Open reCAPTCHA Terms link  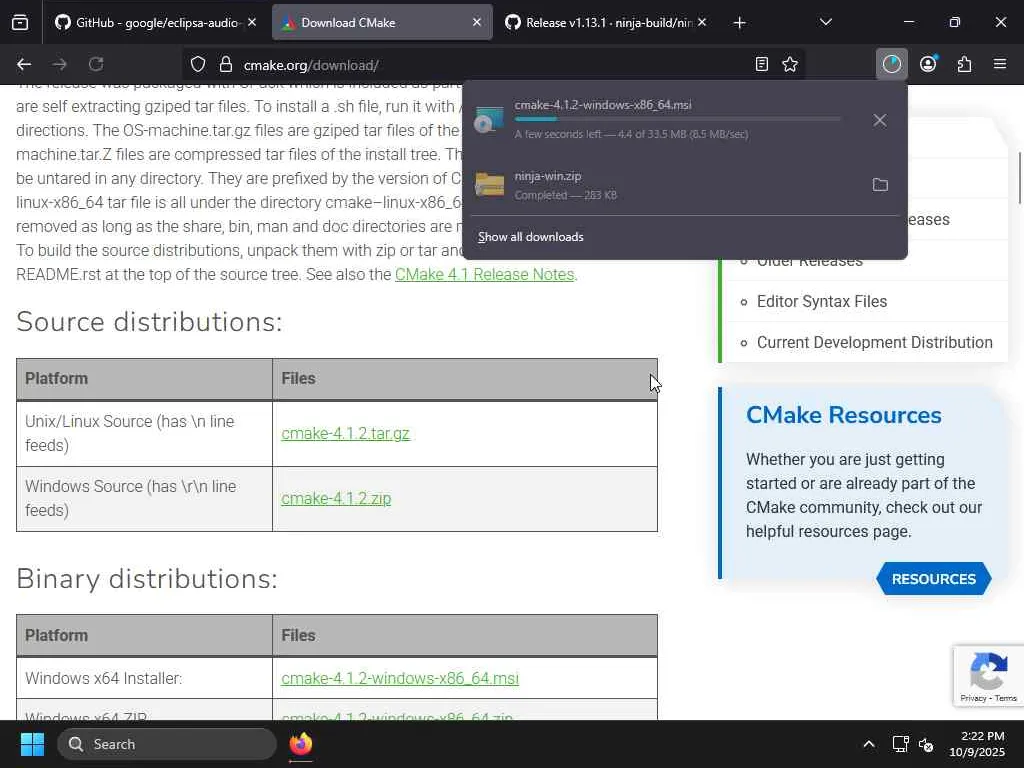click(1006, 698)
